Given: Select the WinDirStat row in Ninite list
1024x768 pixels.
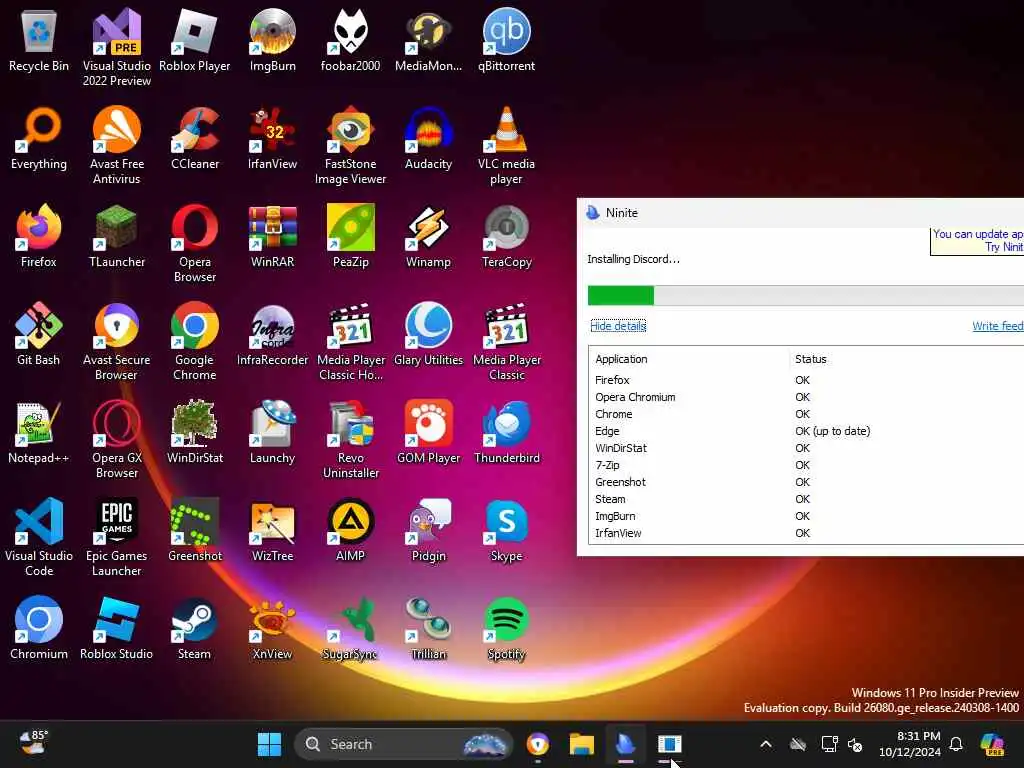Looking at the screenshot, I should point(806,448).
